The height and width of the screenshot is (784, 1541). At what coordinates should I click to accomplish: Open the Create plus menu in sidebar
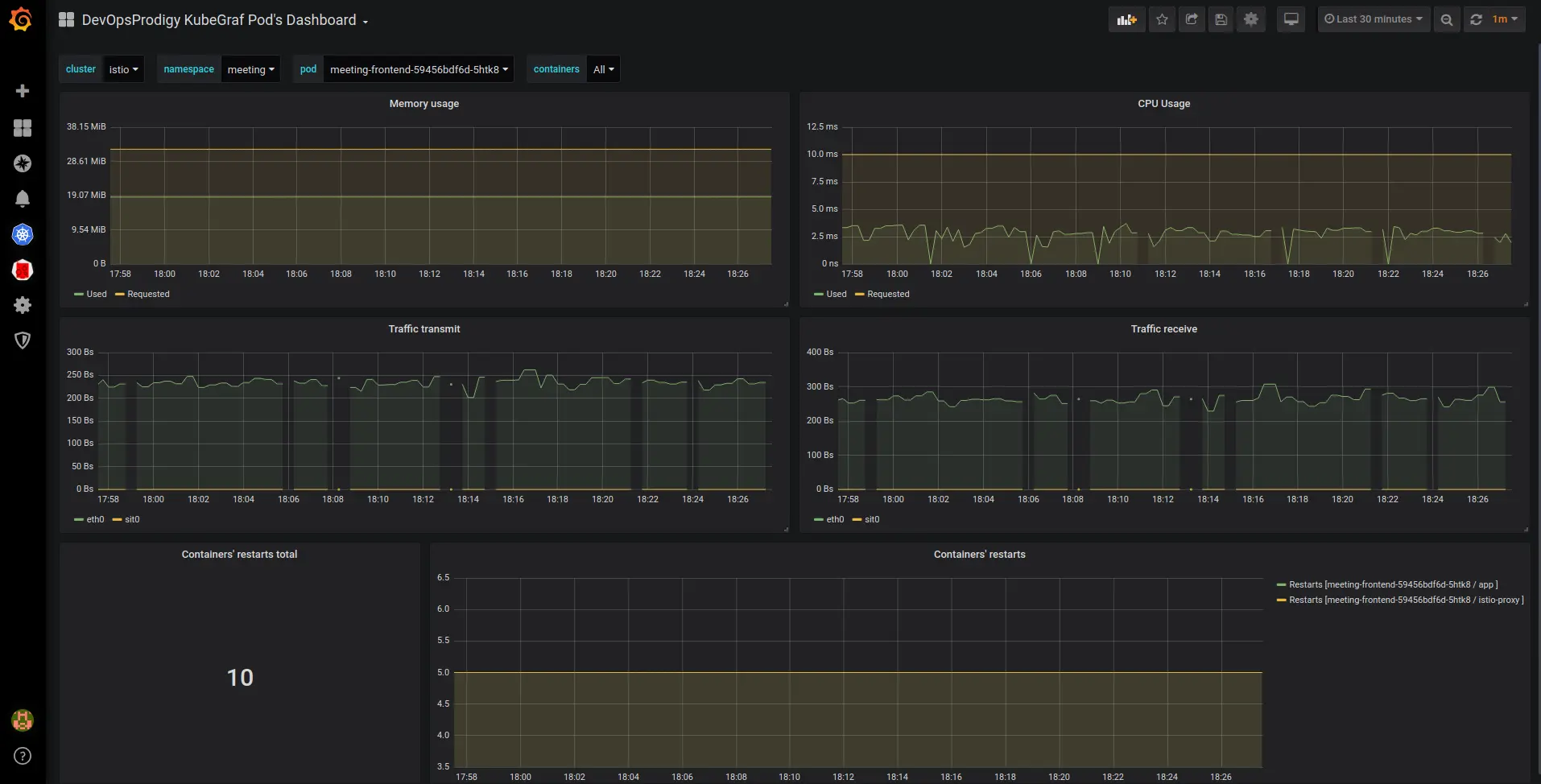point(23,91)
